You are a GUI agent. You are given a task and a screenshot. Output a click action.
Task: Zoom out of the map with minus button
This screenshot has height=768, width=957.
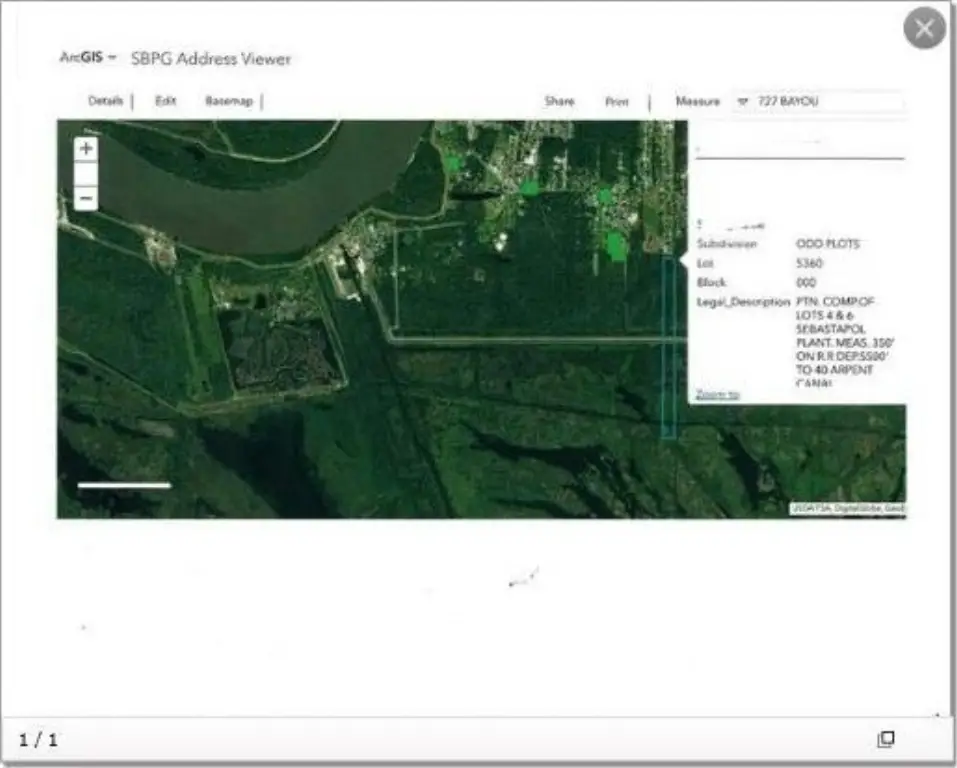coord(87,199)
